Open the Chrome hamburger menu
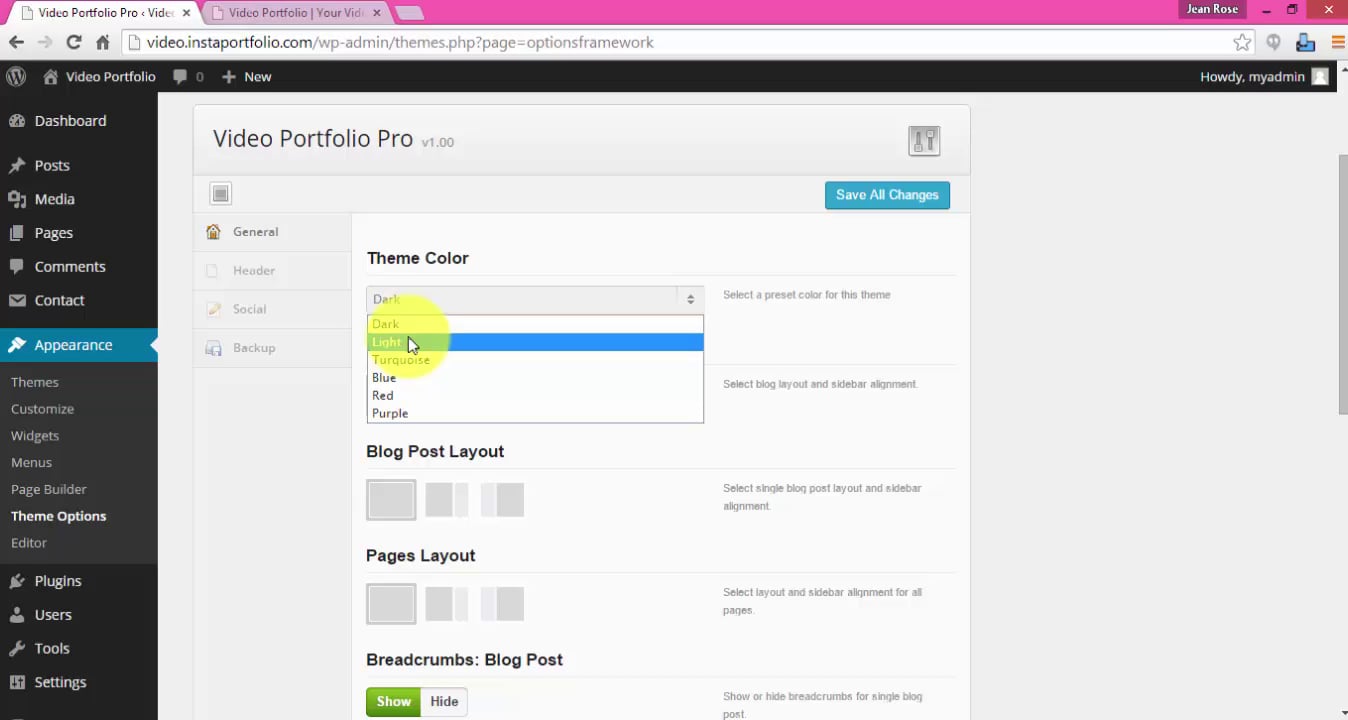The height and width of the screenshot is (720, 1348). 1338,42
